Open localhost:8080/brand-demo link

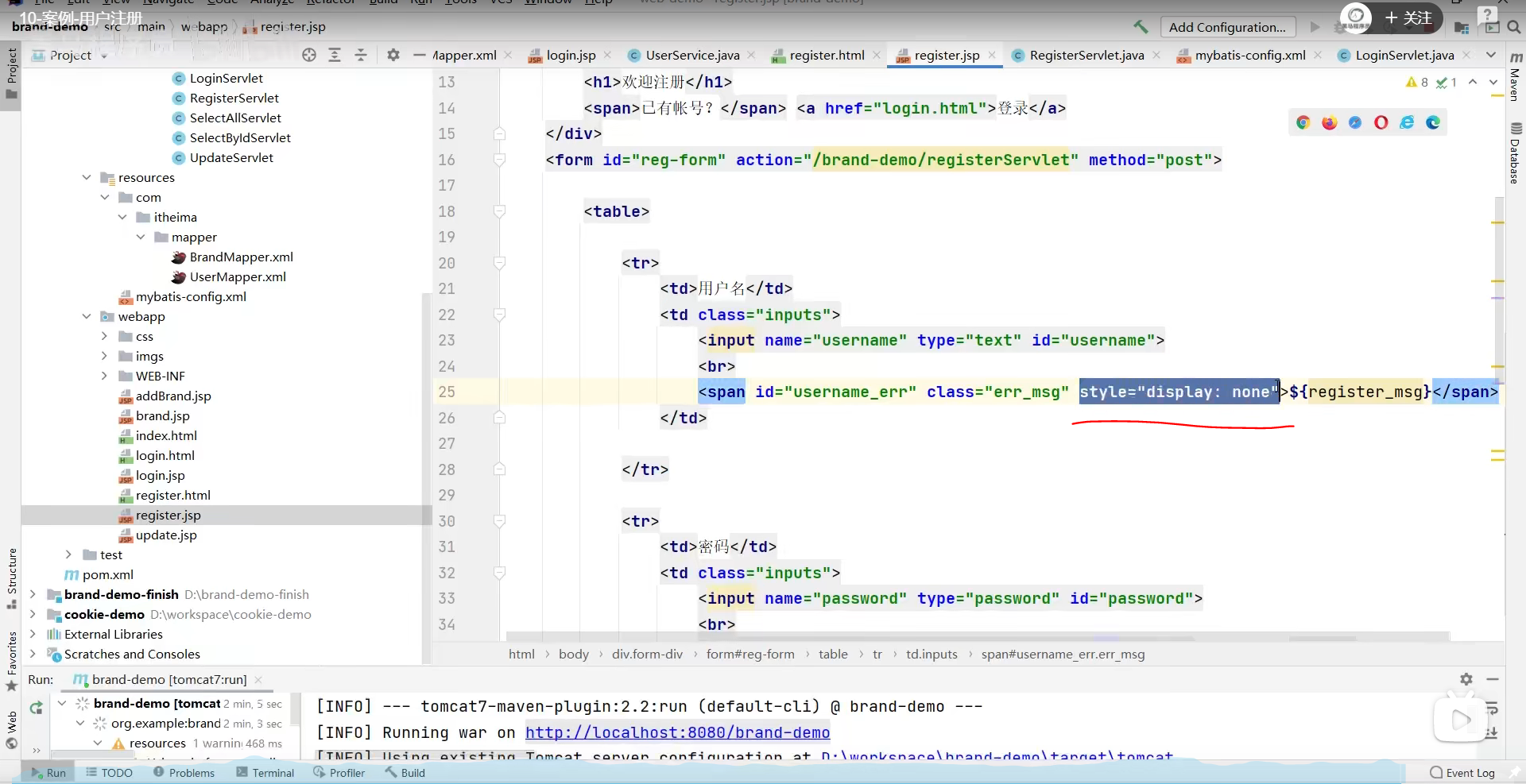tap(677, 732)
